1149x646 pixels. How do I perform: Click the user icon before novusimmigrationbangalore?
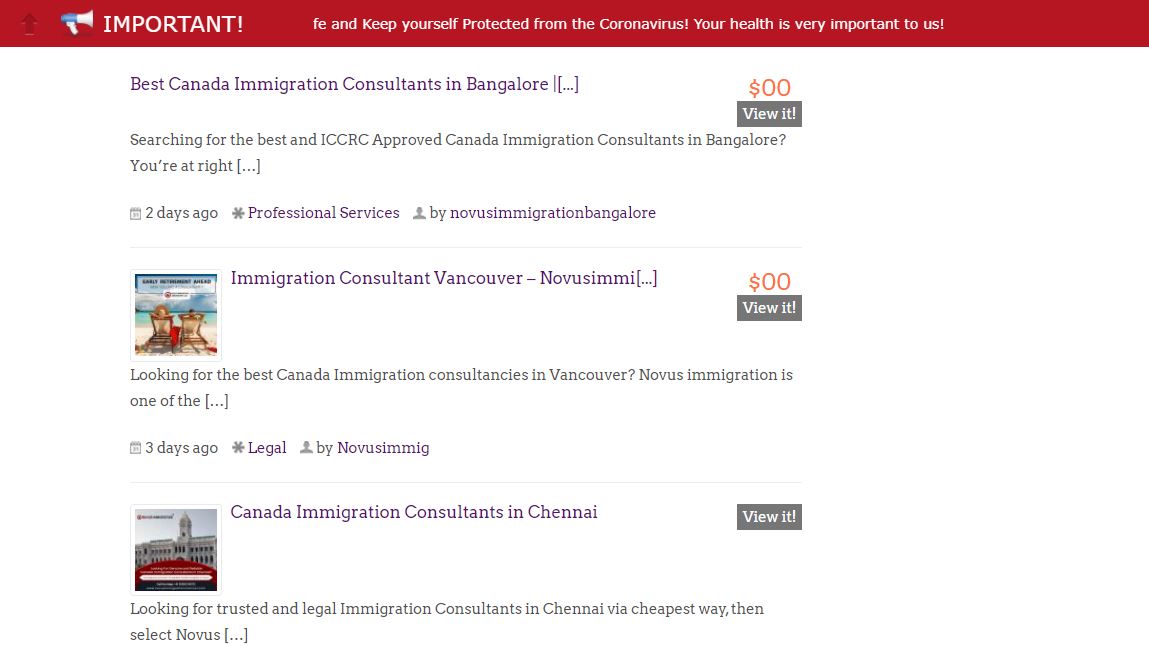419,213
